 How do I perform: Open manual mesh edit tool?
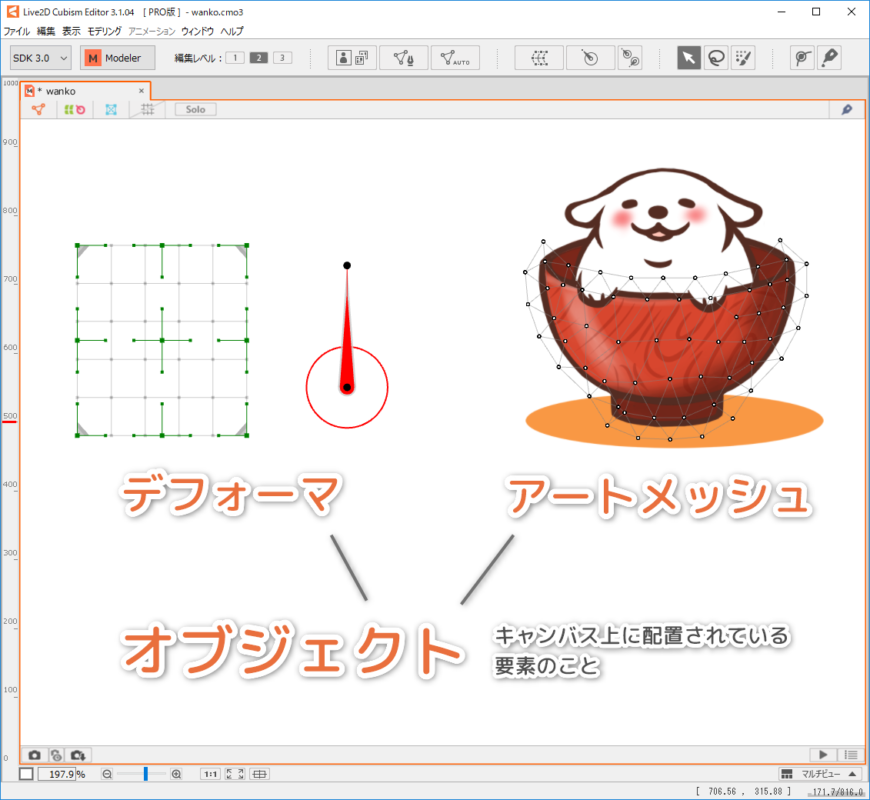tap(403, 58)
